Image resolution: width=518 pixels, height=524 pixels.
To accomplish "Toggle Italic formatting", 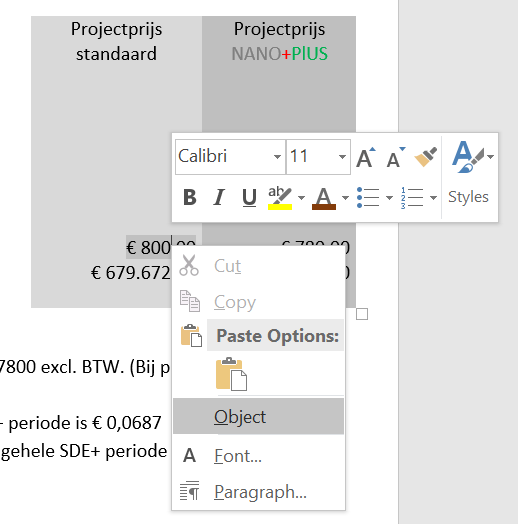I will click(219, 197).
